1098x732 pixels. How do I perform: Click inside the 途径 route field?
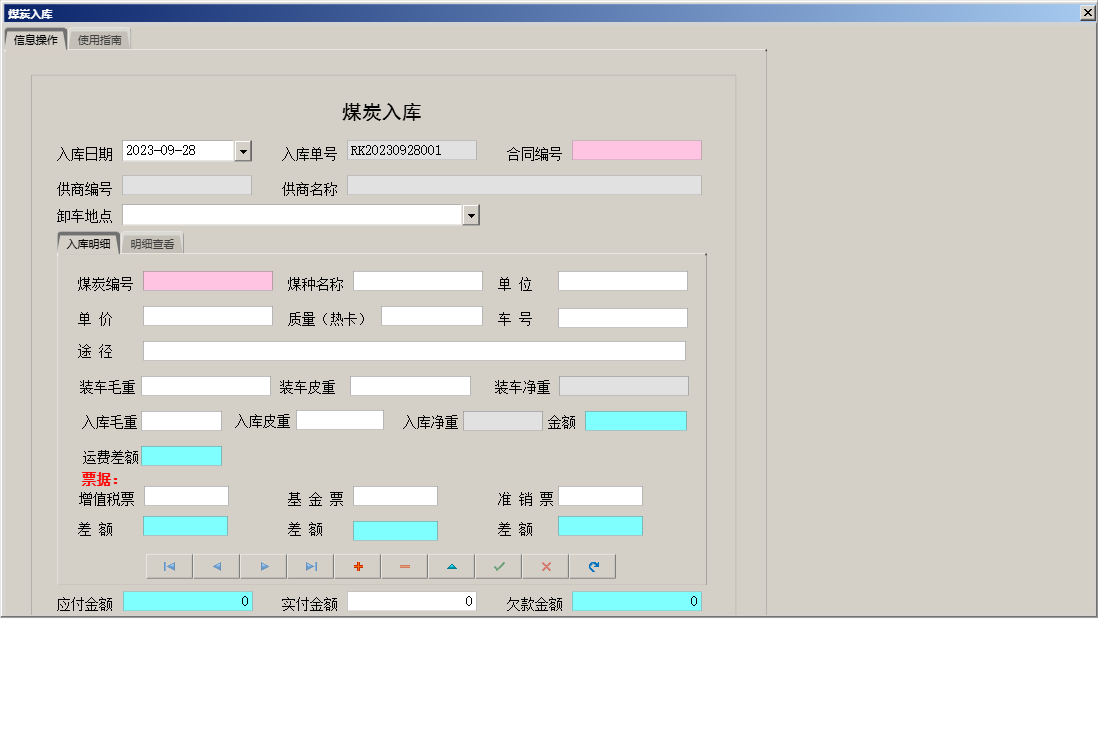[414, 350]
